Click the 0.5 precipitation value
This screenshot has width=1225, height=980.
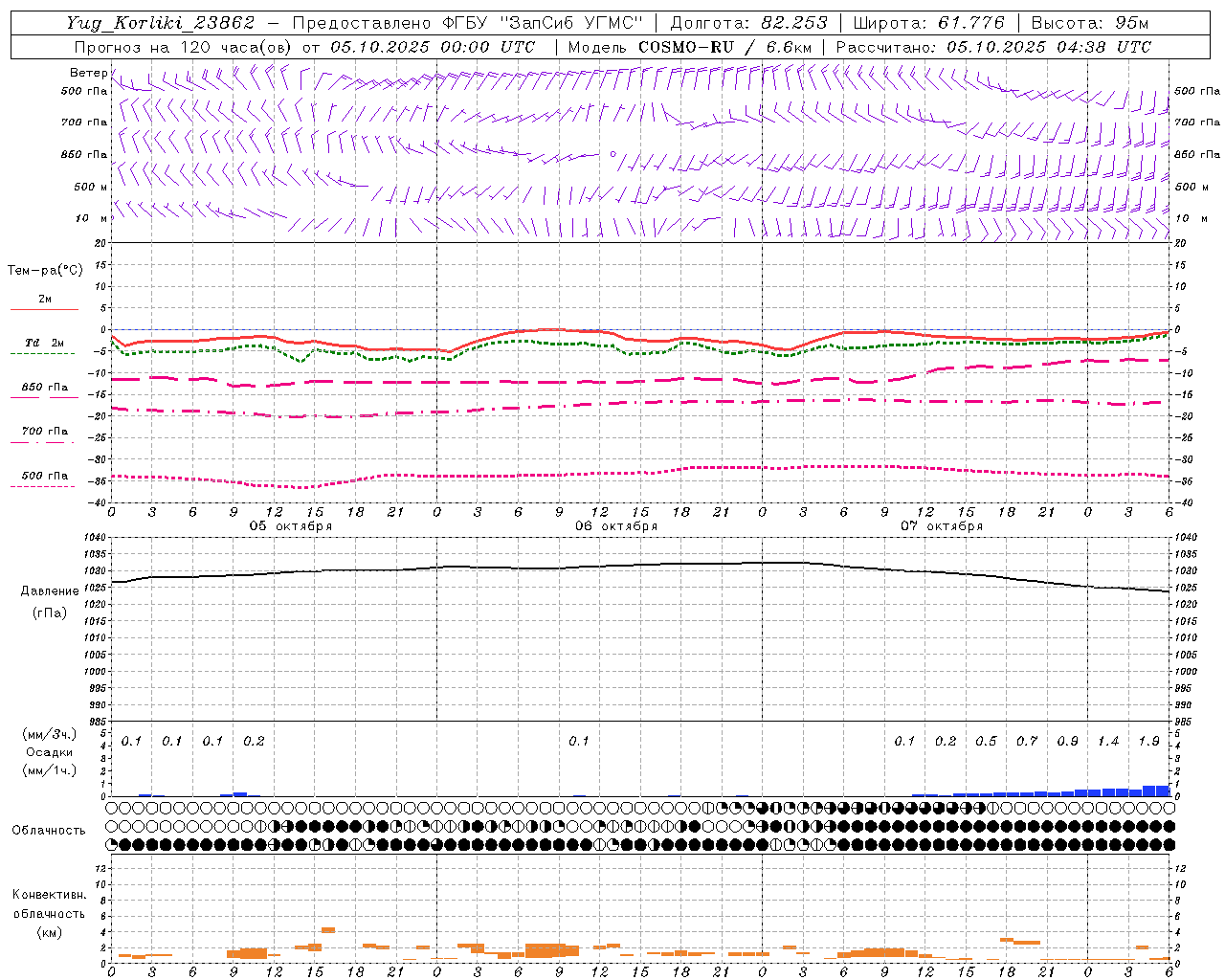click(x=986, y=741)
